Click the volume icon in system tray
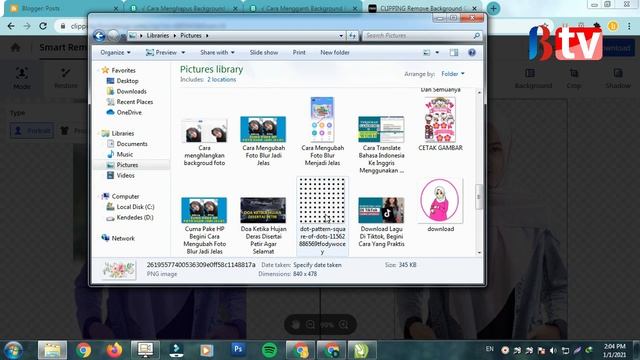The image size is (640, 360). (x=553, y=351)
